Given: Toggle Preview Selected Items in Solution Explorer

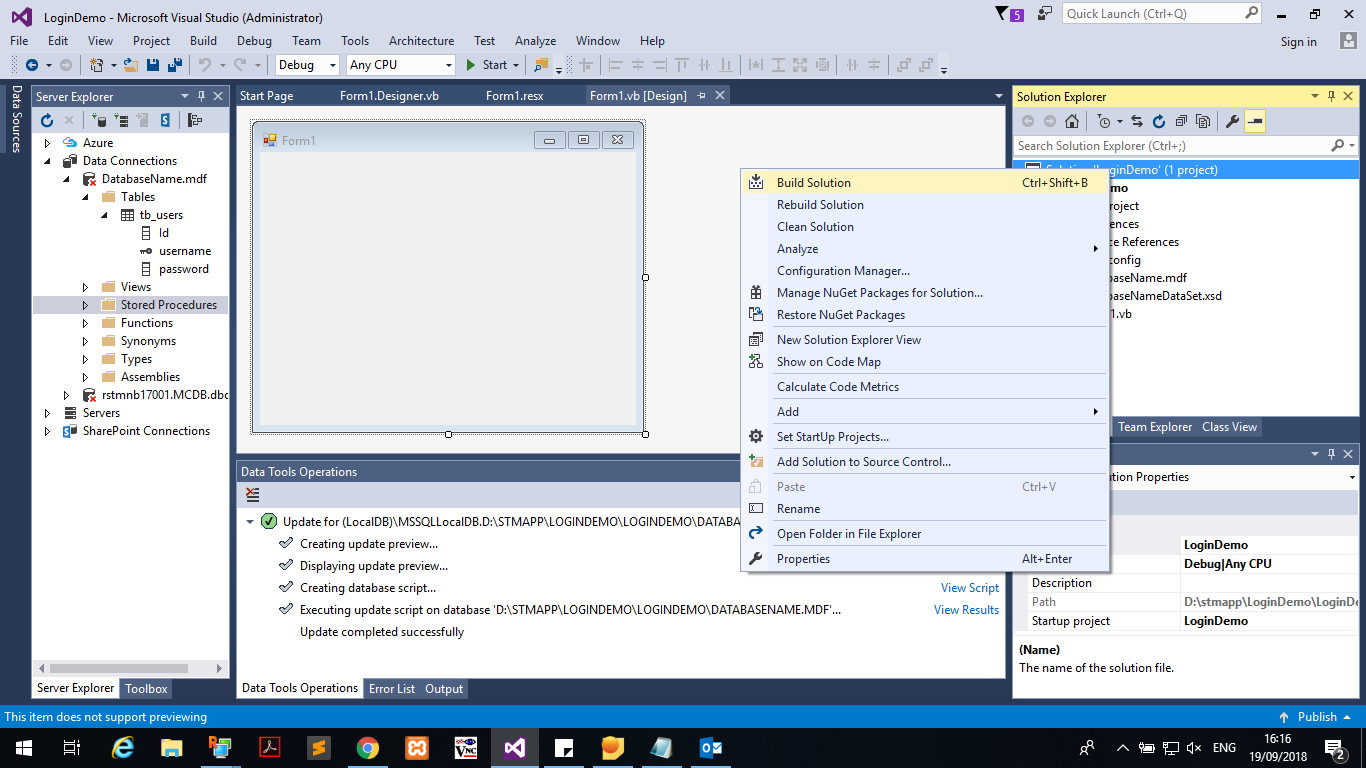Looking at the screenshot, I should click(x=1257, y=120).
